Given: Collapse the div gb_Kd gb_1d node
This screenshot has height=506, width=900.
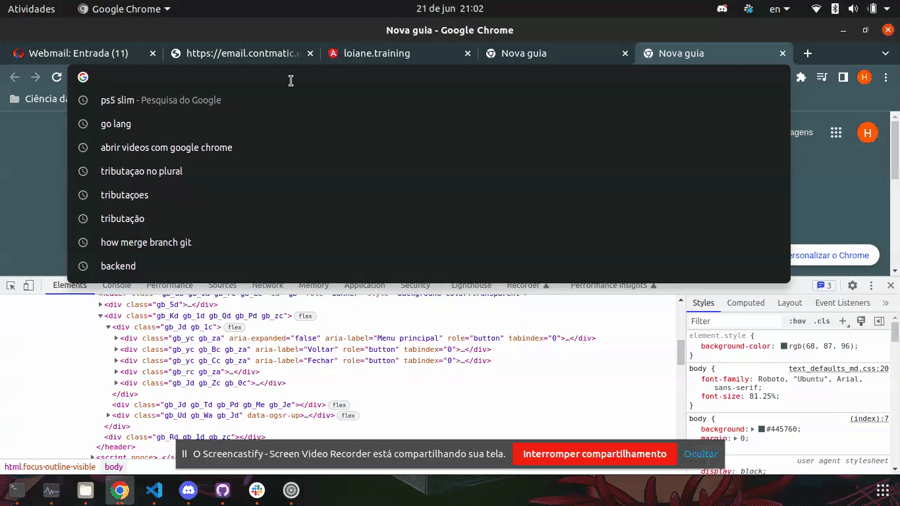Looking at the screenshot, I should [100, 316].
